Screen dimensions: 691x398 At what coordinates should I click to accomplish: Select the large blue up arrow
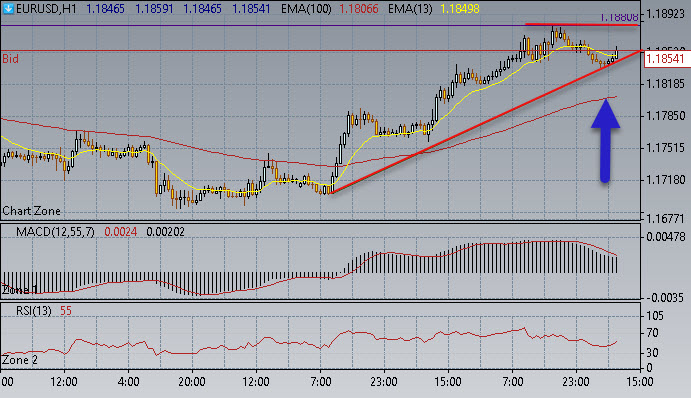pyautogui.click(x=606, y=141)
